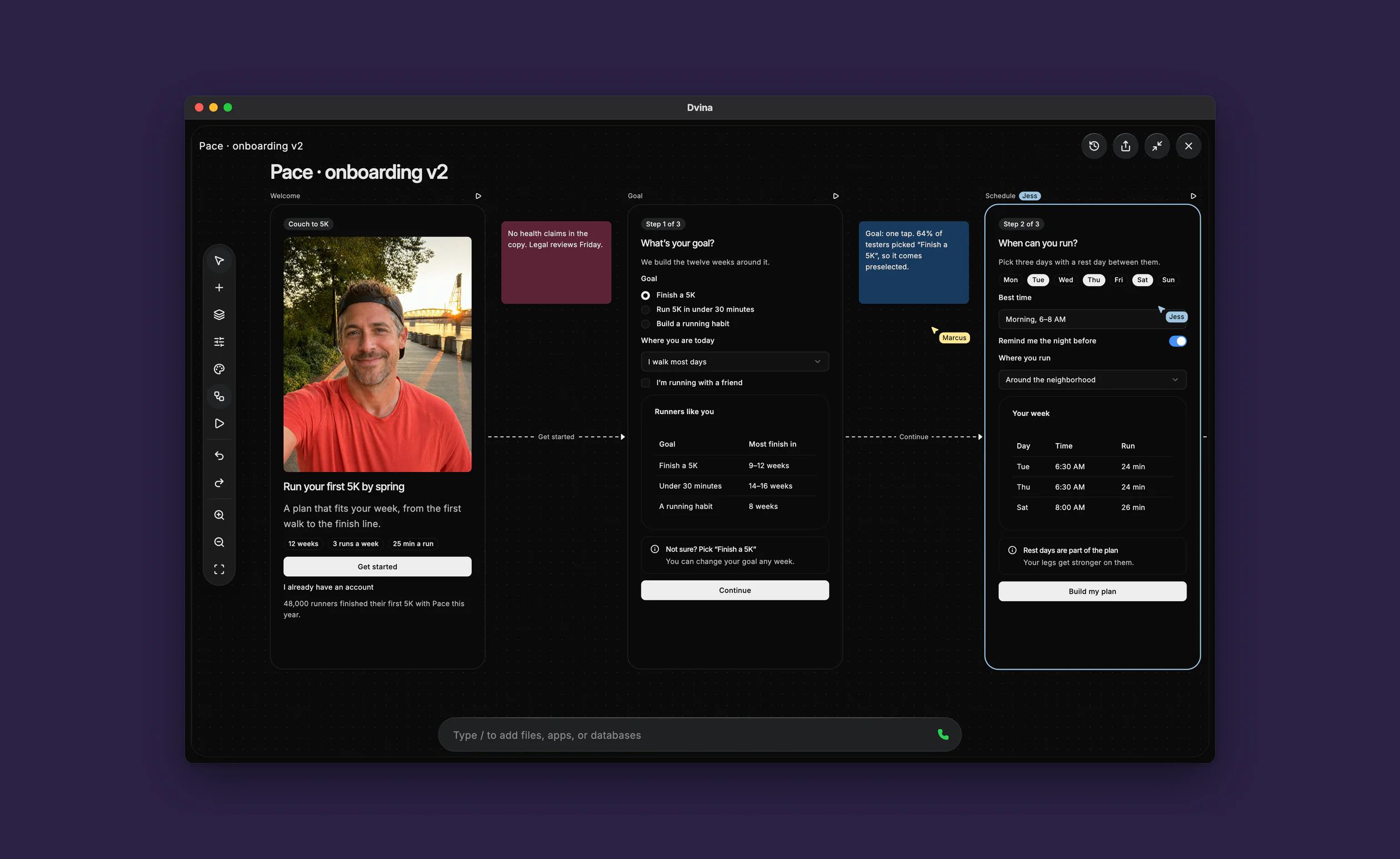The width and height of the screenshot is (1400, 859).
Task: Open the color palette tool
Action: 219,369
